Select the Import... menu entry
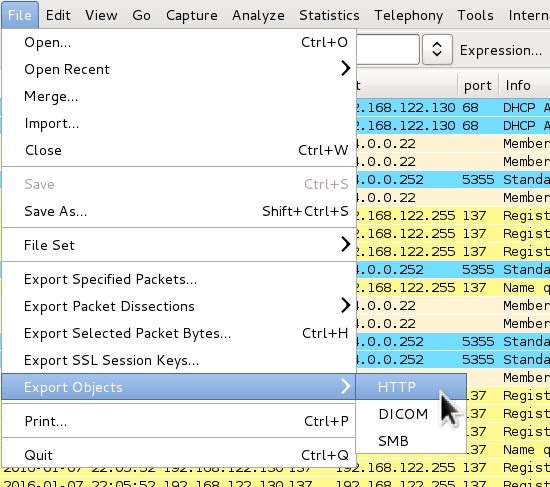 [179, 123]
